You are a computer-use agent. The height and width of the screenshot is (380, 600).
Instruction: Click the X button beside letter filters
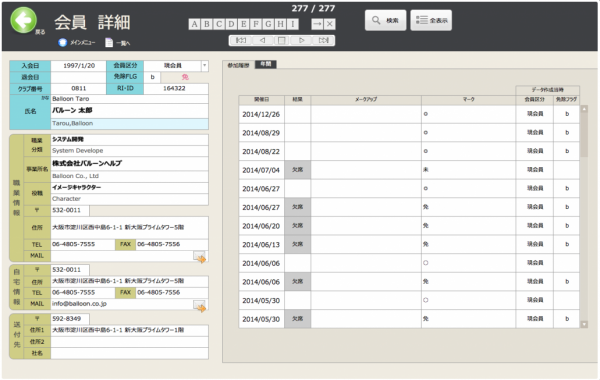(x=329, y=24)
